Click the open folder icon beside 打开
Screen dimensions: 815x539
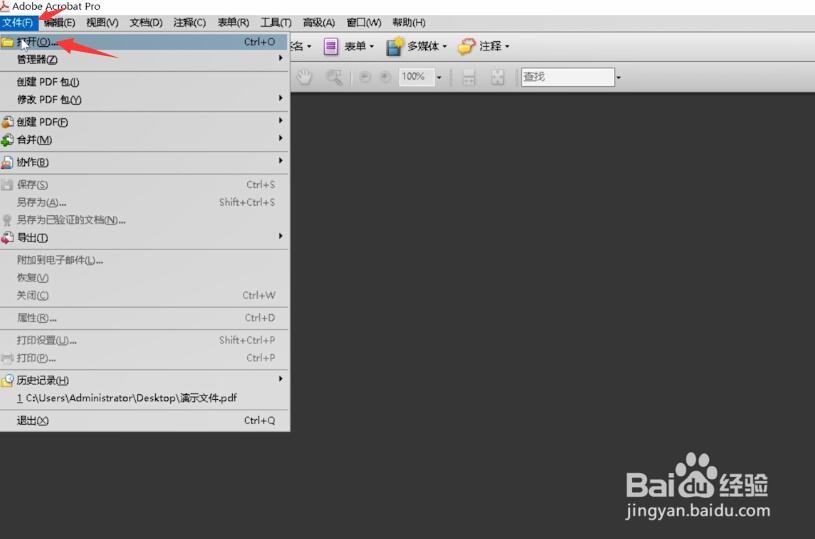coord(7,42)
